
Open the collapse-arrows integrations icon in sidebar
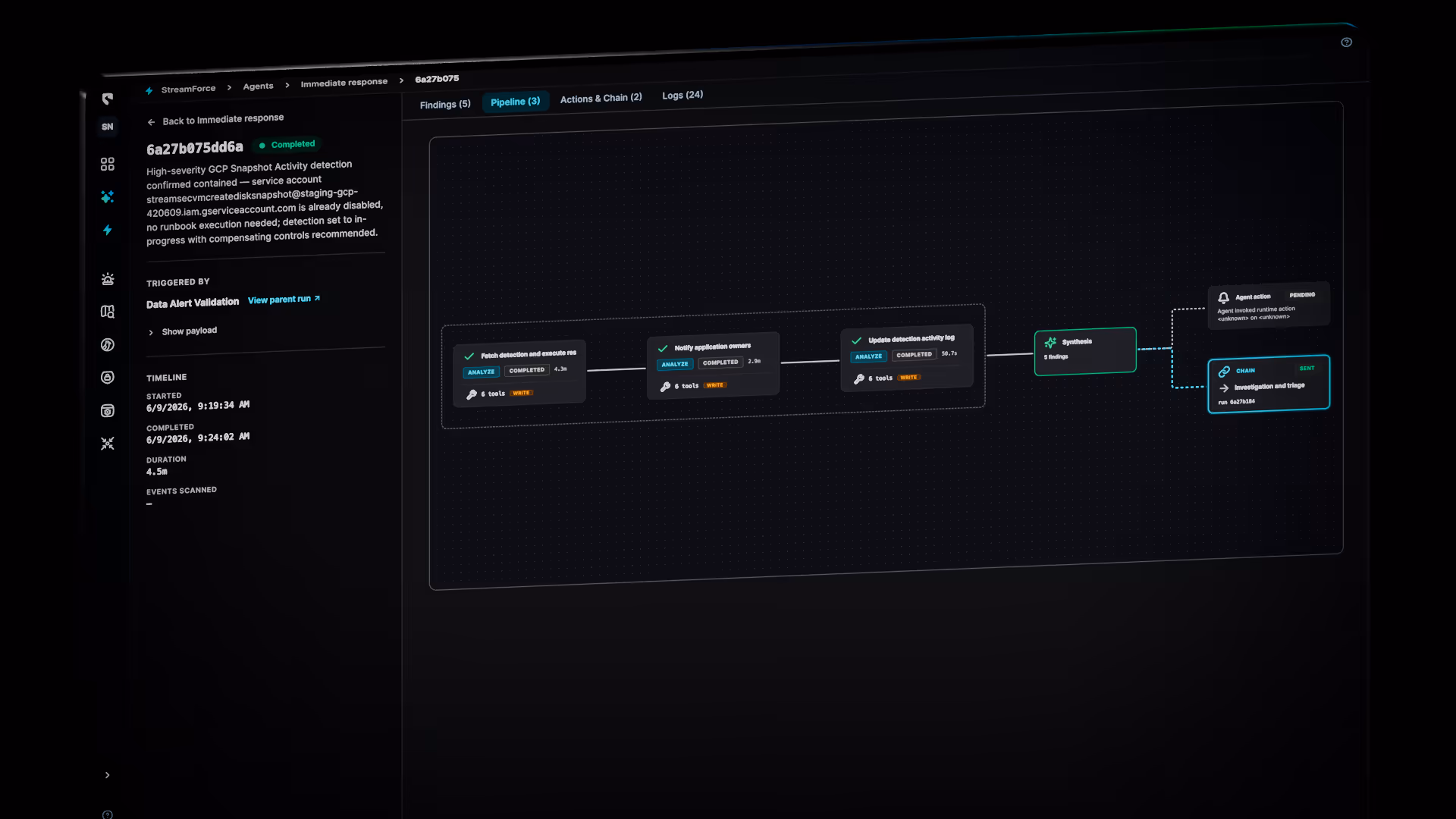click(108, 444)
